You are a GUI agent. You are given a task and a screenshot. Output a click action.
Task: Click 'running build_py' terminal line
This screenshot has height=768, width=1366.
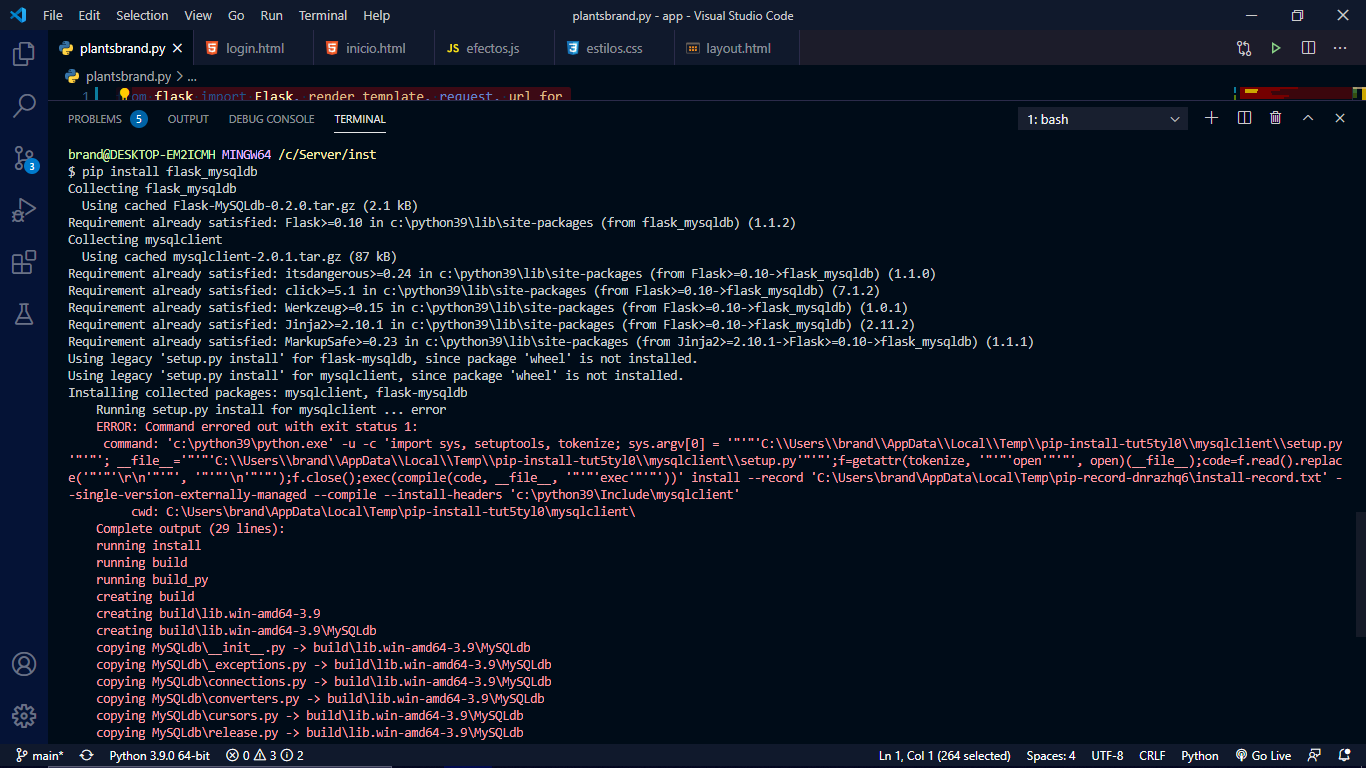point(152,579)
